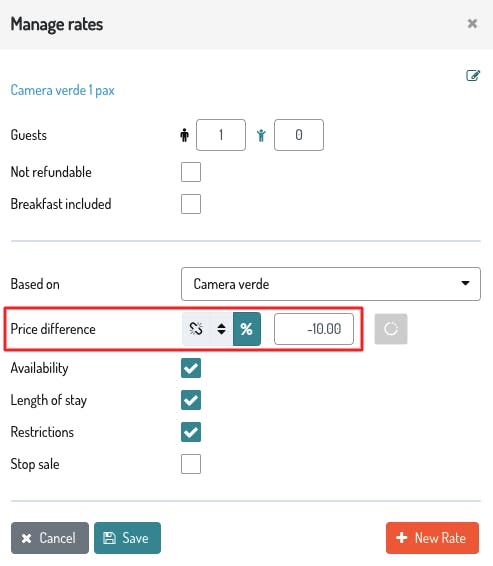This screenshot has width=493, height=566.
Task: Select the percent sign mode button
Action: 247,329
